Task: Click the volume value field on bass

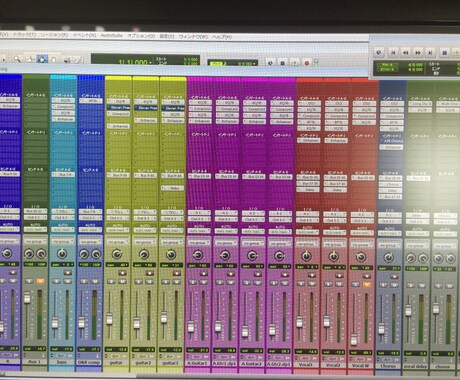Action: [62, 349]
